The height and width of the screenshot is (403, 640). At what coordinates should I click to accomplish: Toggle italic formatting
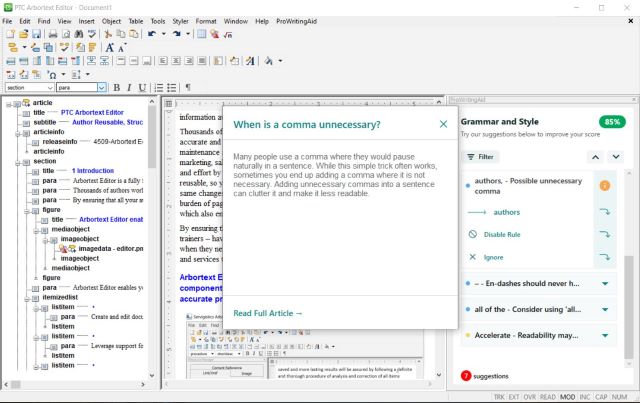[129, 87]
